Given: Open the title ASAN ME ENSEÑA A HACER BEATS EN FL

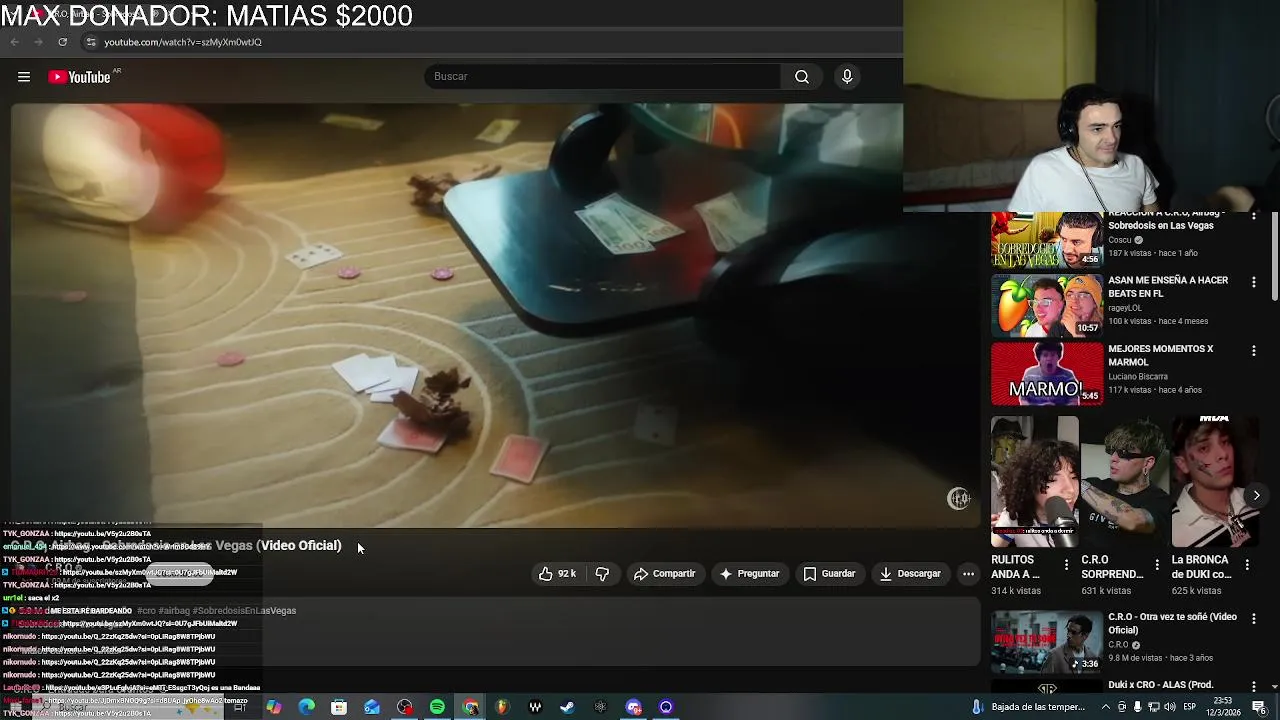Looking at the screenshot, I should point(1168,287).
